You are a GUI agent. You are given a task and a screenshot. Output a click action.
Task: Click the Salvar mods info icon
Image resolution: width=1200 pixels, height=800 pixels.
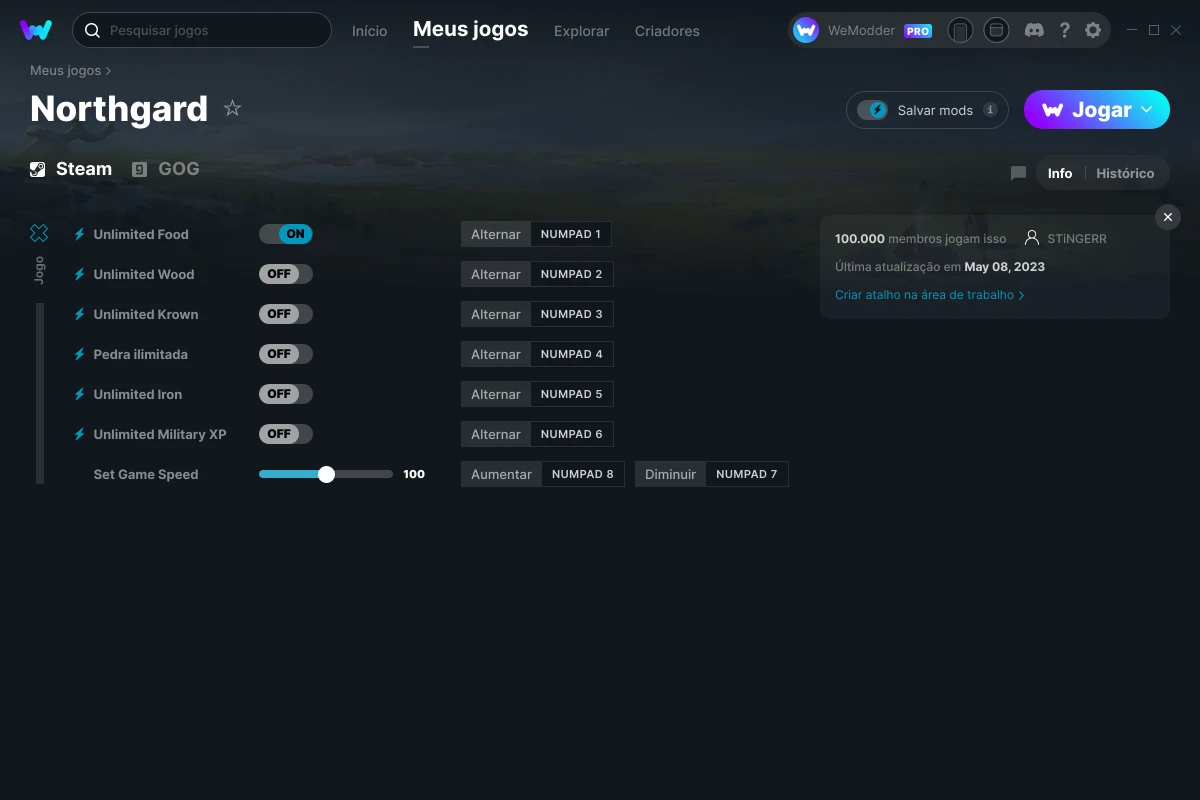[x=990, y=110]
